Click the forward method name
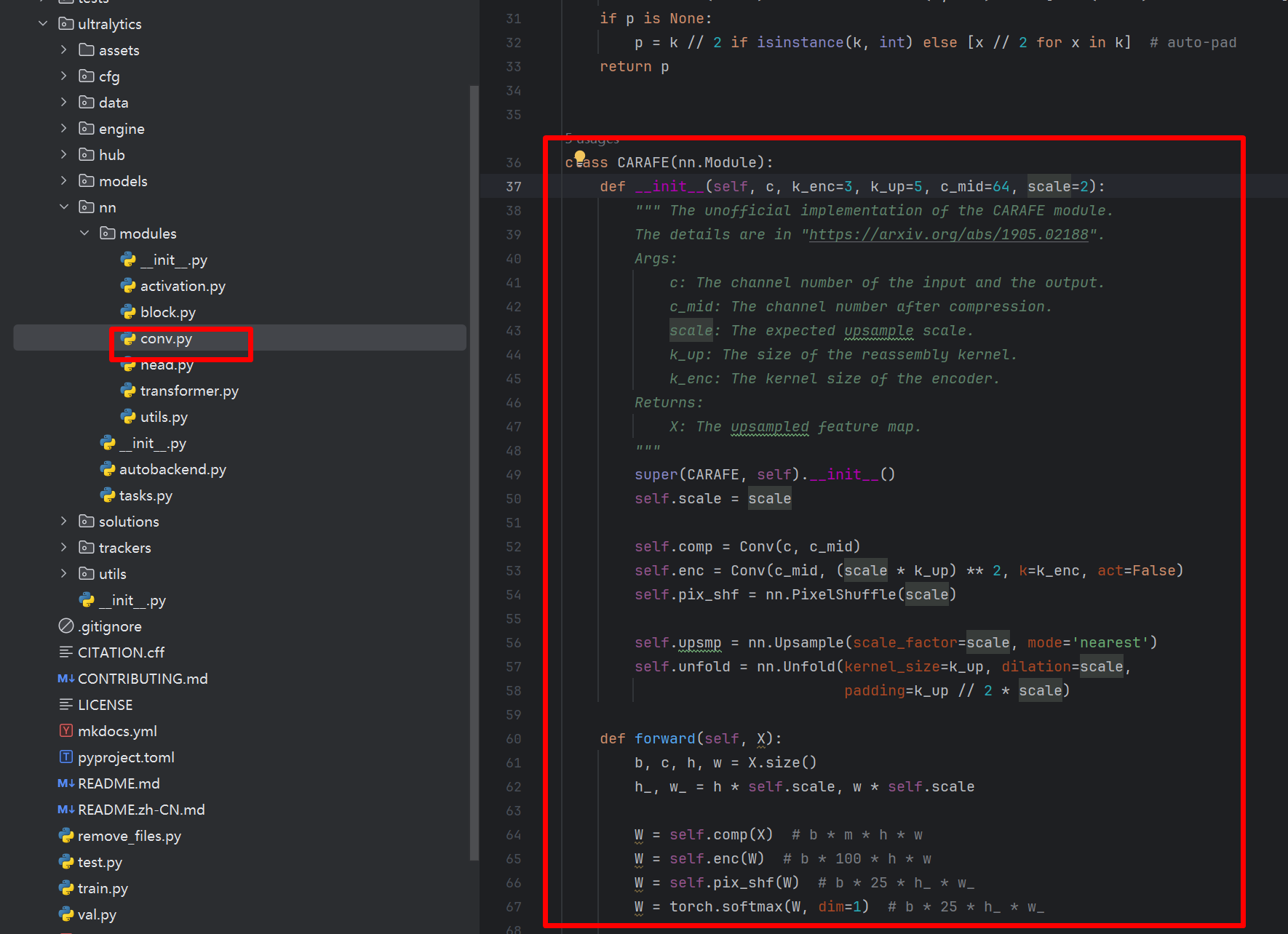This screenshot has height=934, width=1288. tap(665, 738)
